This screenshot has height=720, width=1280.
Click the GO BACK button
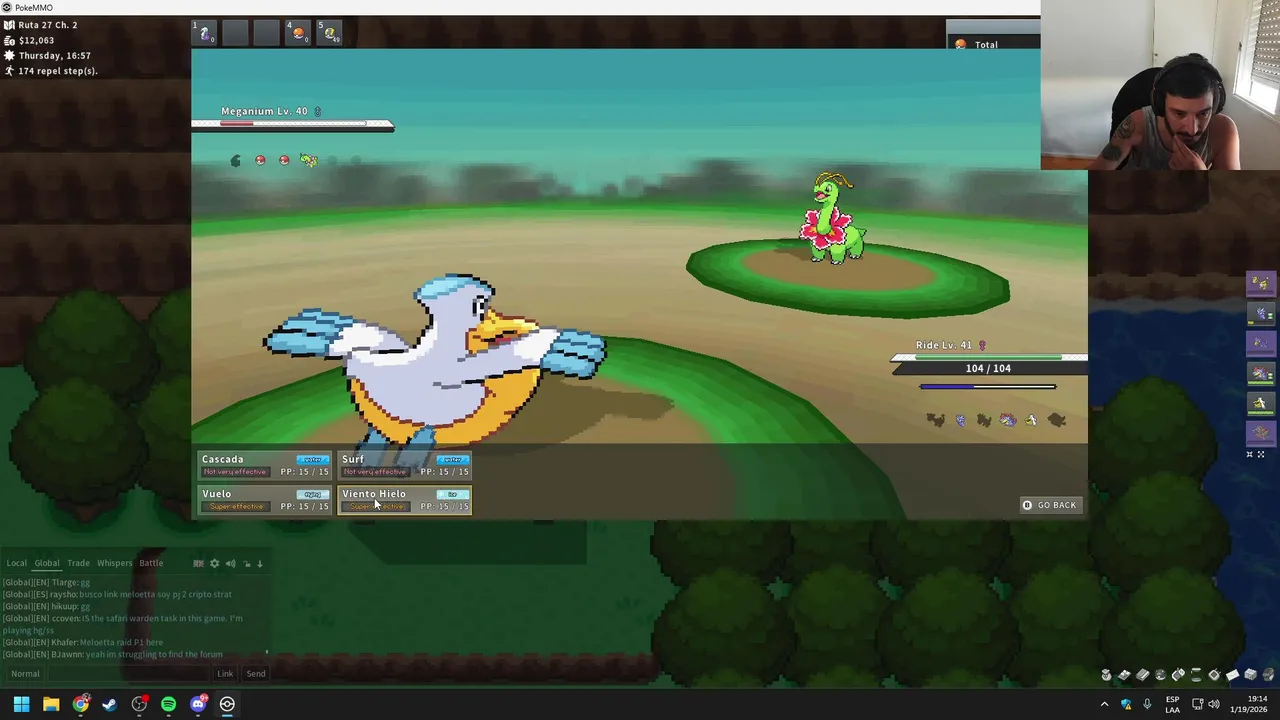(1049, 505)
